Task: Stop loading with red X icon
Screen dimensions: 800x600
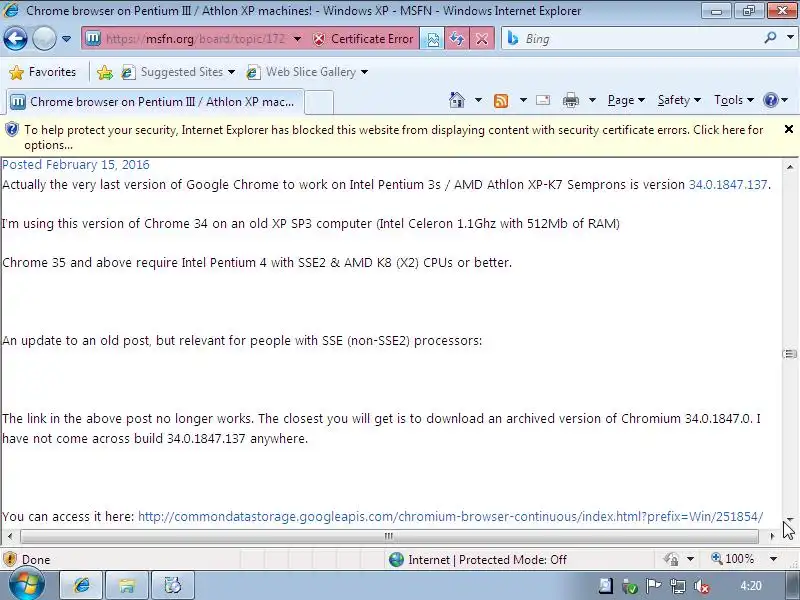Action: coord(482,39)
